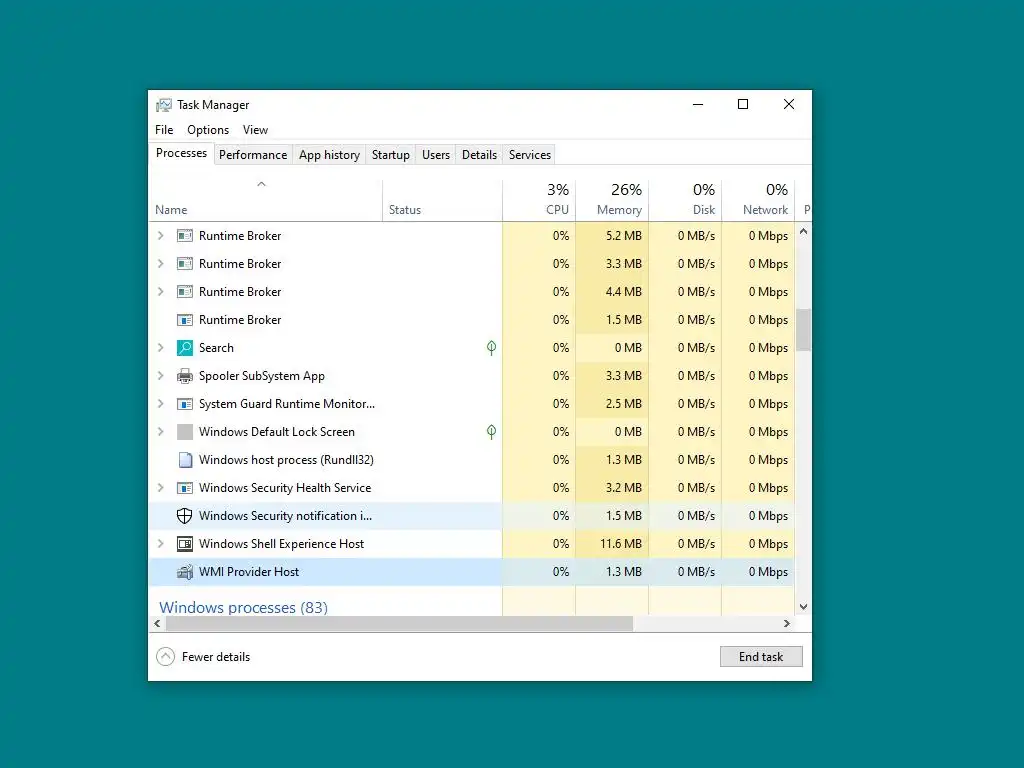Click the Fewer details link

(216, 657)
